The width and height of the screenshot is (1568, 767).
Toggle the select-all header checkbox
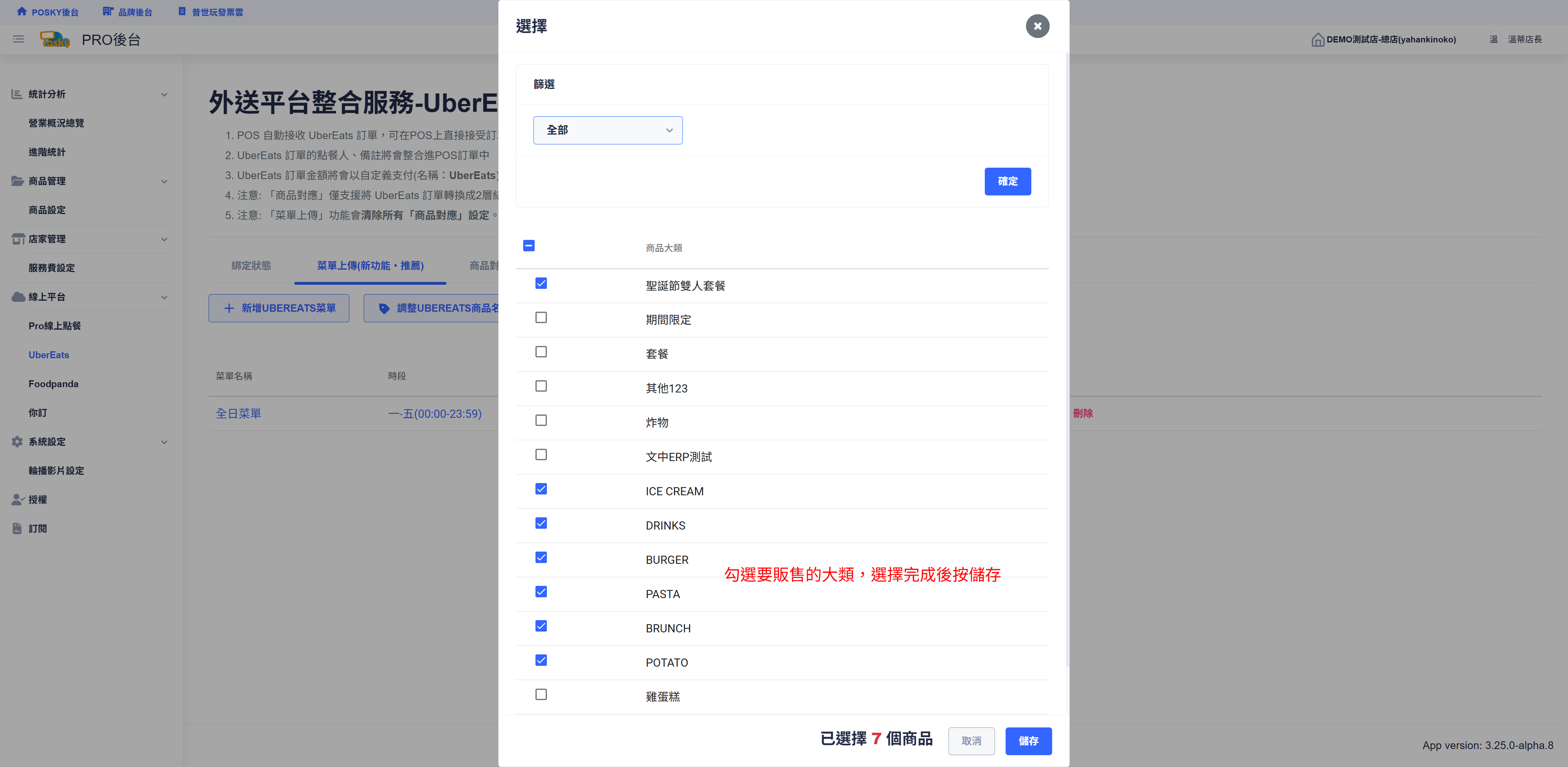pyautogui.click(x=529, y=246)
